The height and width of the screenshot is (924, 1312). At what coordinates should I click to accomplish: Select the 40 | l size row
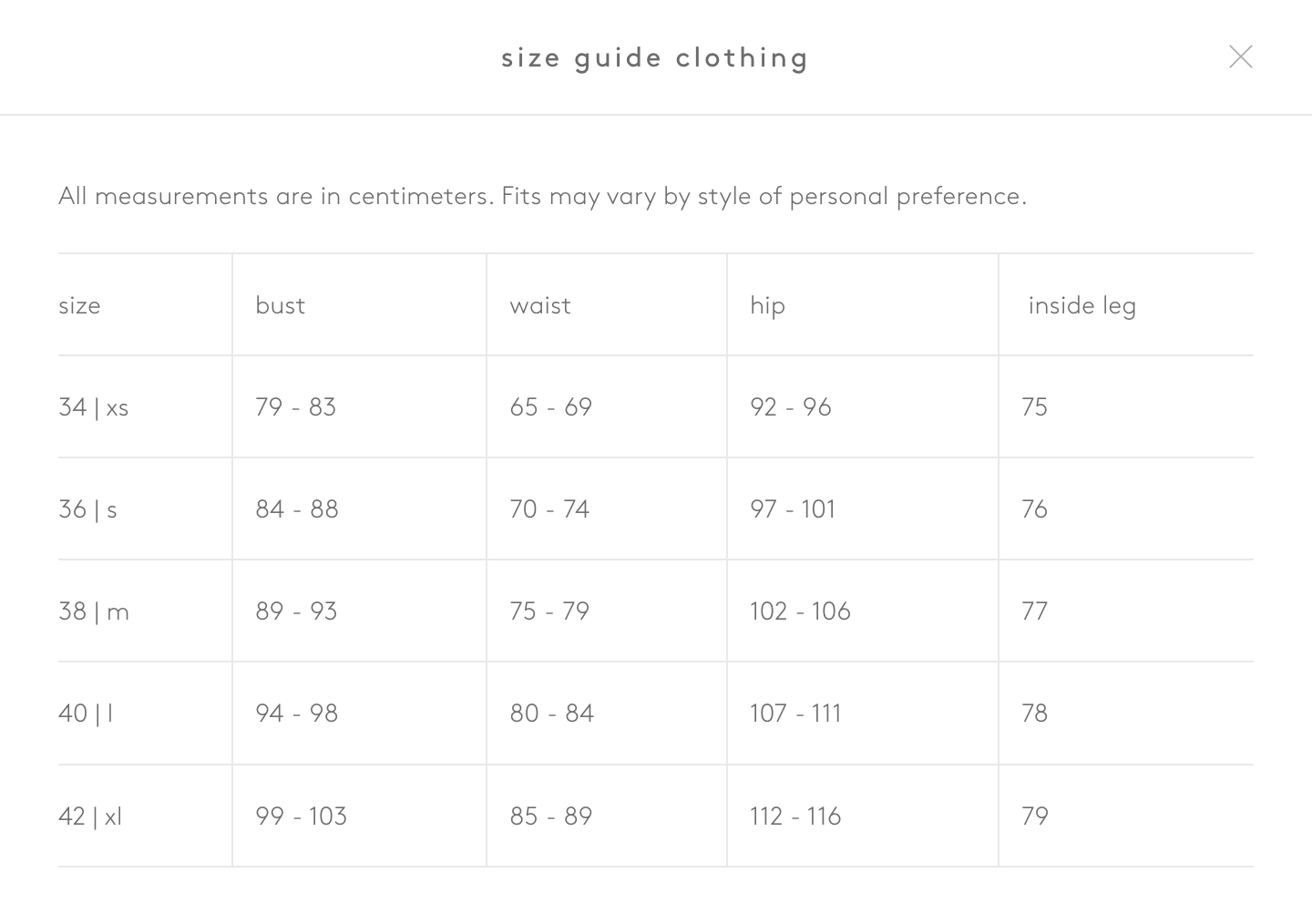coord(86,714)
